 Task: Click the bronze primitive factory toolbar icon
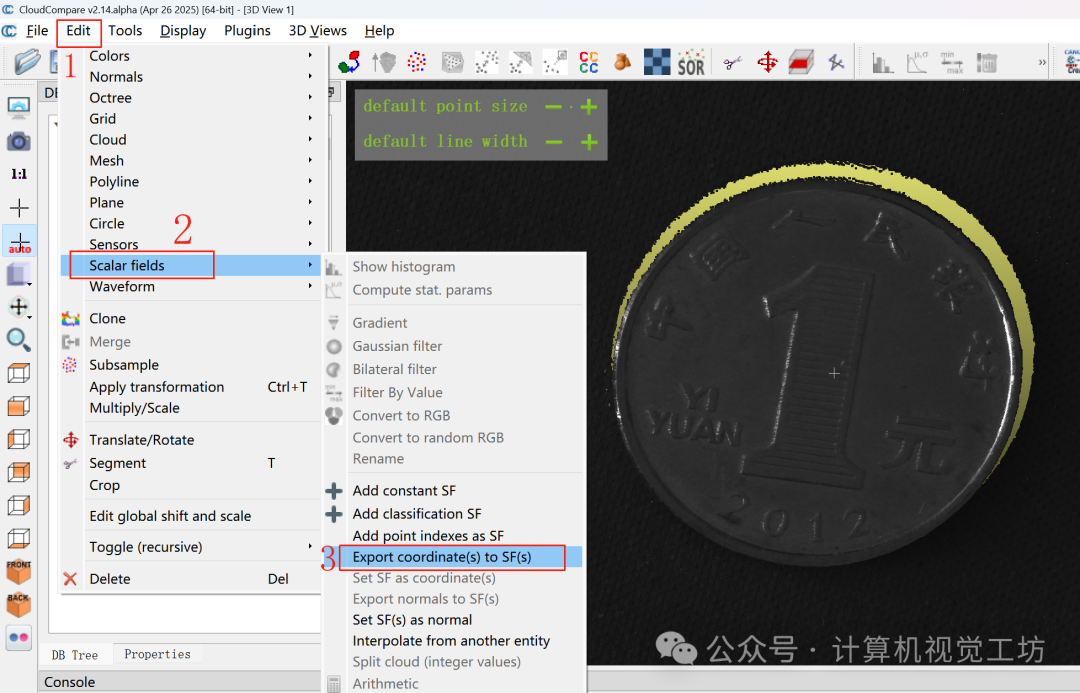(623, 62)
